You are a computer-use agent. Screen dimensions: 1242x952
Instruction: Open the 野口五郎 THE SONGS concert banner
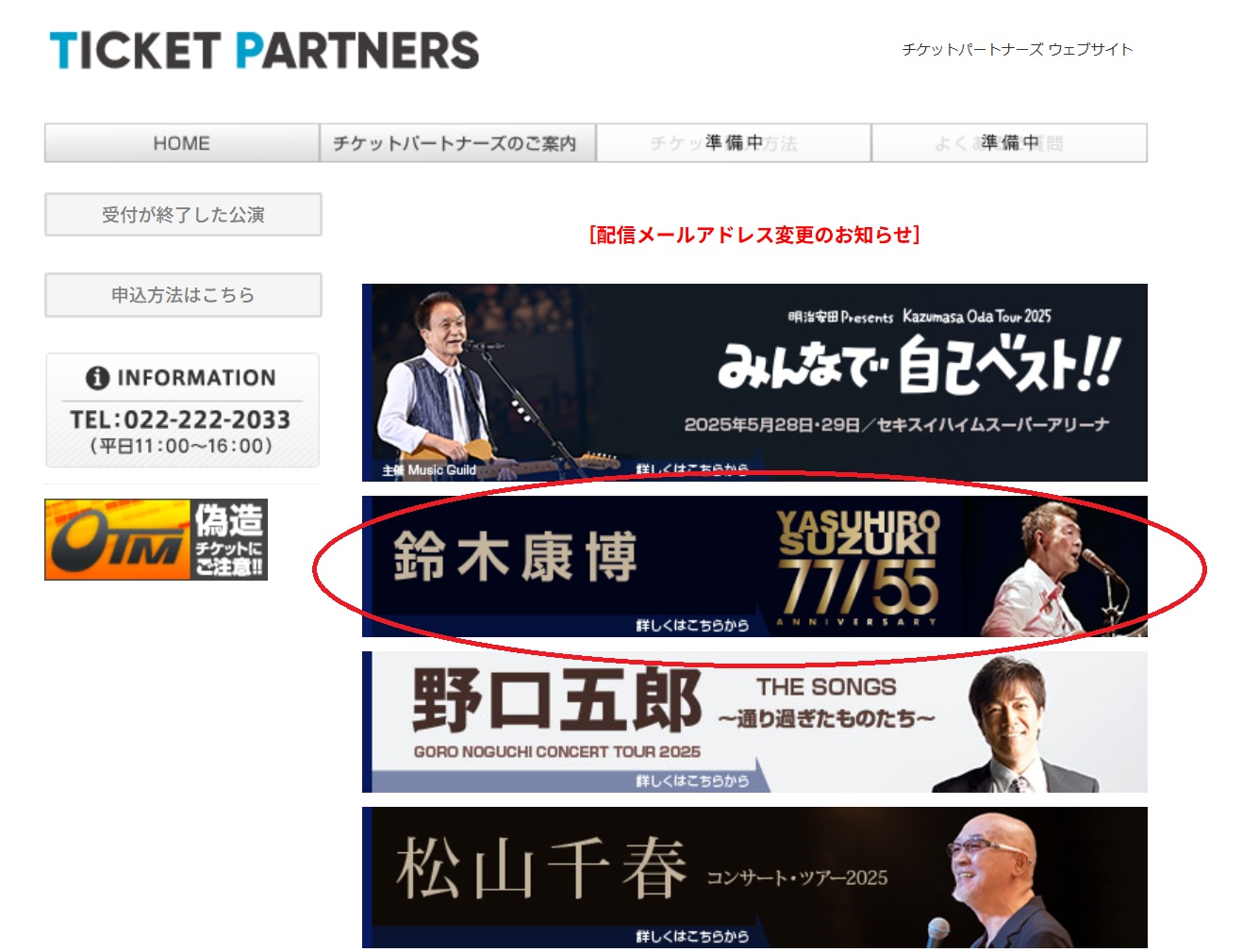coord(754,722)
